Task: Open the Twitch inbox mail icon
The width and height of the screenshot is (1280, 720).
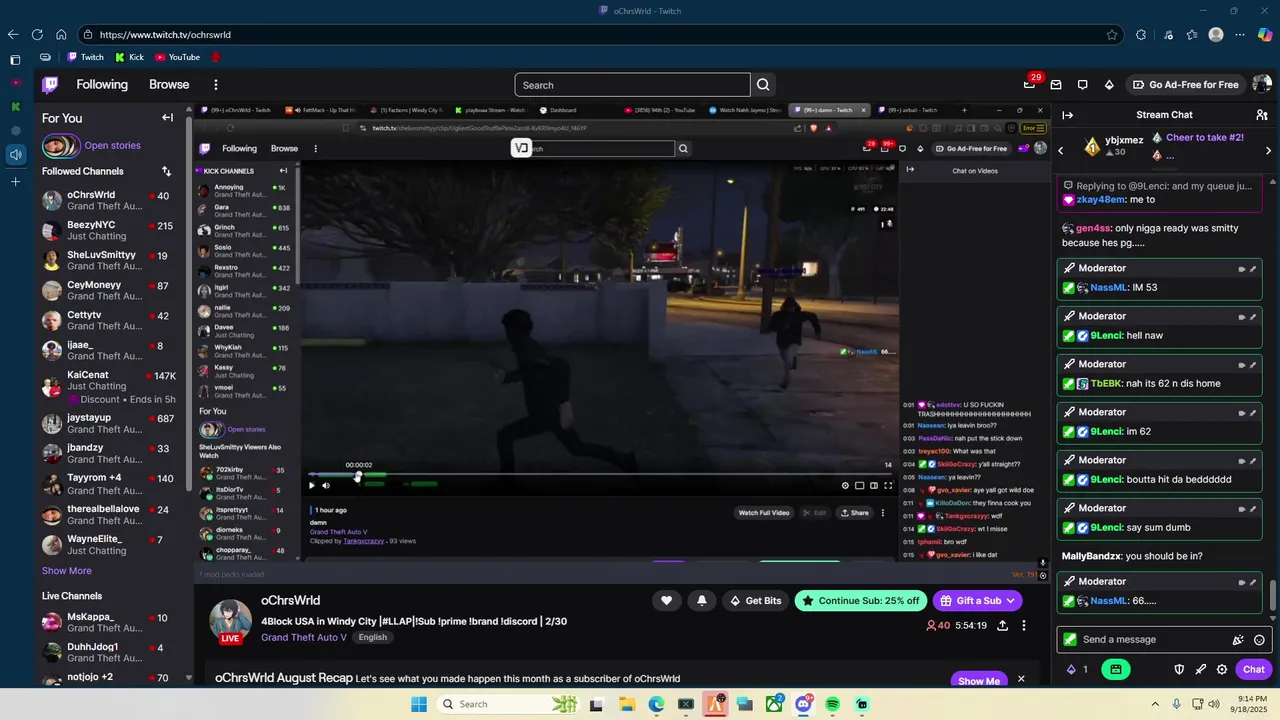Action: click(x=1056, y=85)
